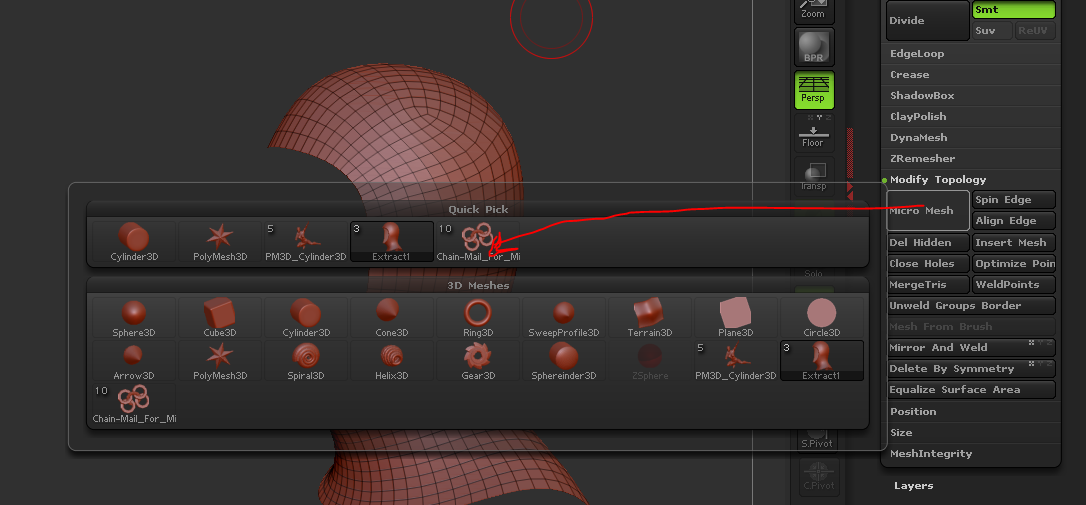Click the Divide button

pos(927,20)
